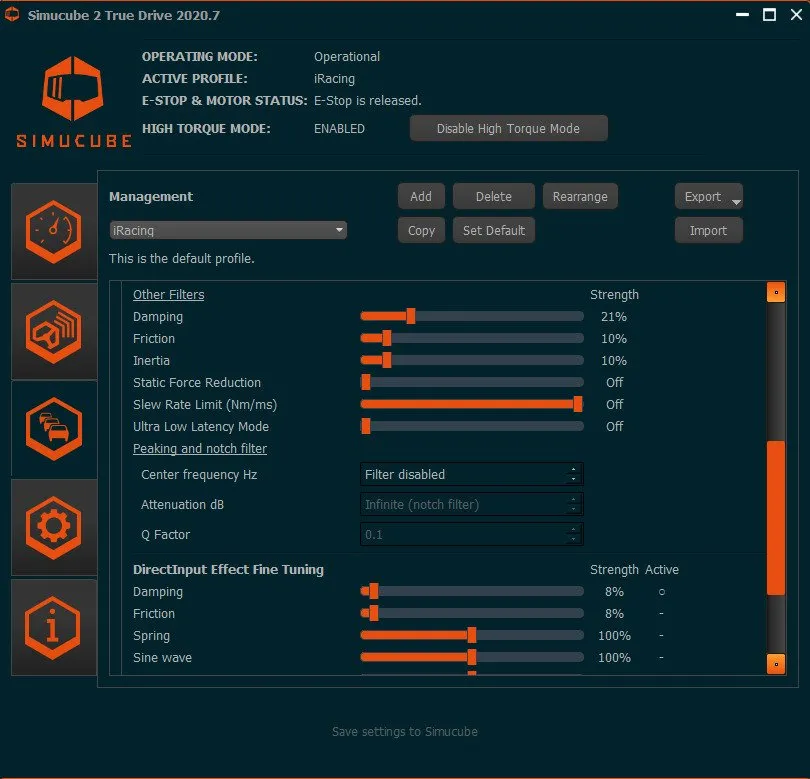810x779 pixels.
Task: Click the Other Filters section heading
Action: (x=168, y=295)
